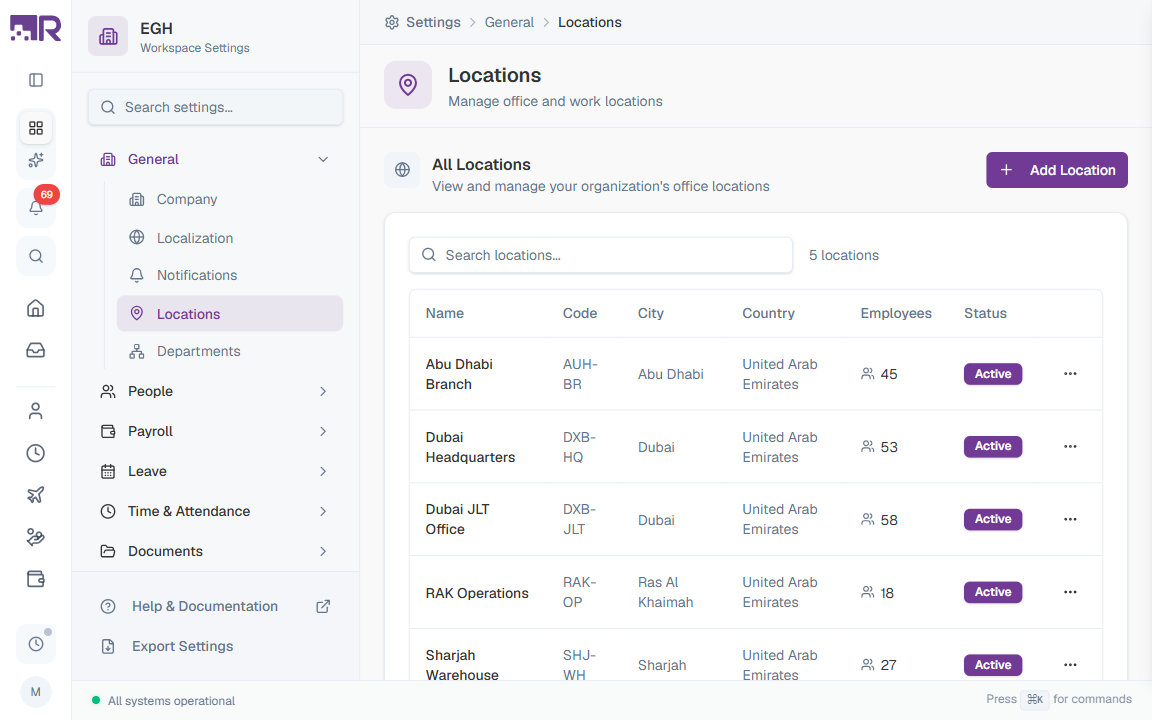Sort by the Employees column header
The image size is (1152, 720).
(896, 314)
